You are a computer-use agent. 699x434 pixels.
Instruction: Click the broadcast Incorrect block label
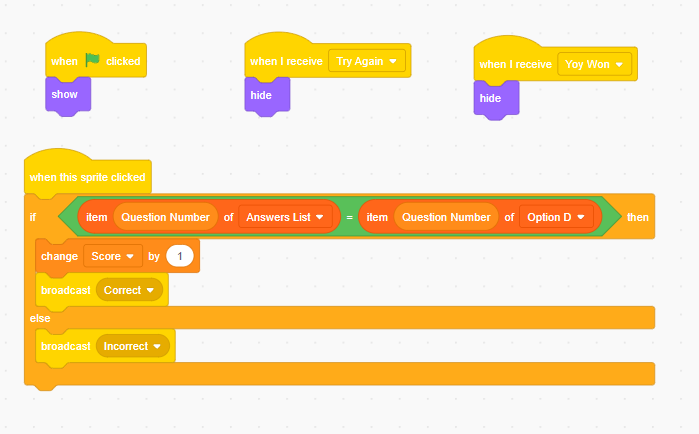coord(66,346)
